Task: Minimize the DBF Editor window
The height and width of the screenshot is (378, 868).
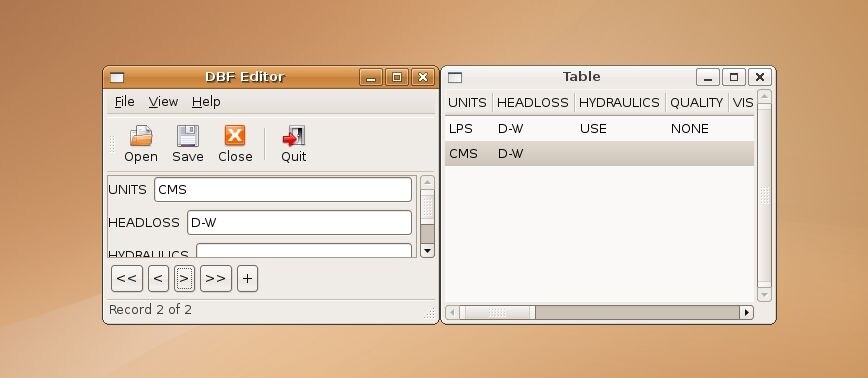Action: click(x=371, y=77)
